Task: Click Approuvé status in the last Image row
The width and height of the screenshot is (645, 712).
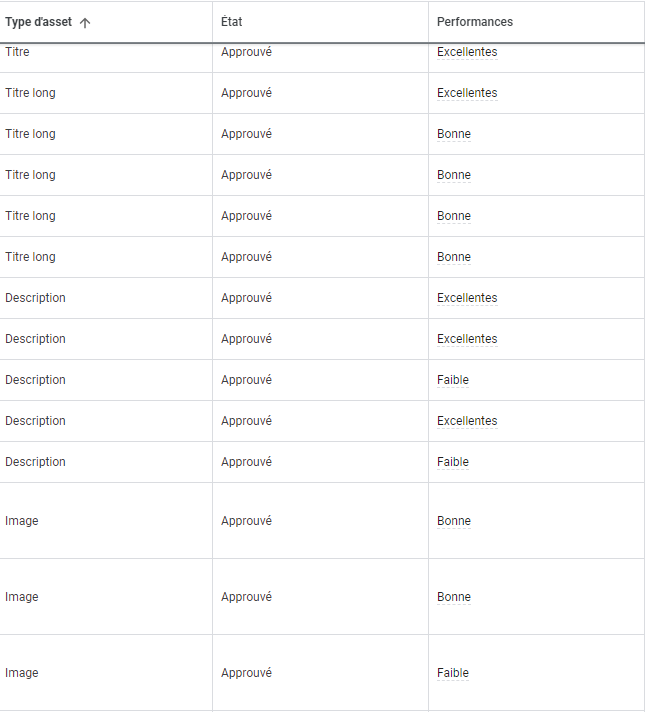Action: coord(246,673)
